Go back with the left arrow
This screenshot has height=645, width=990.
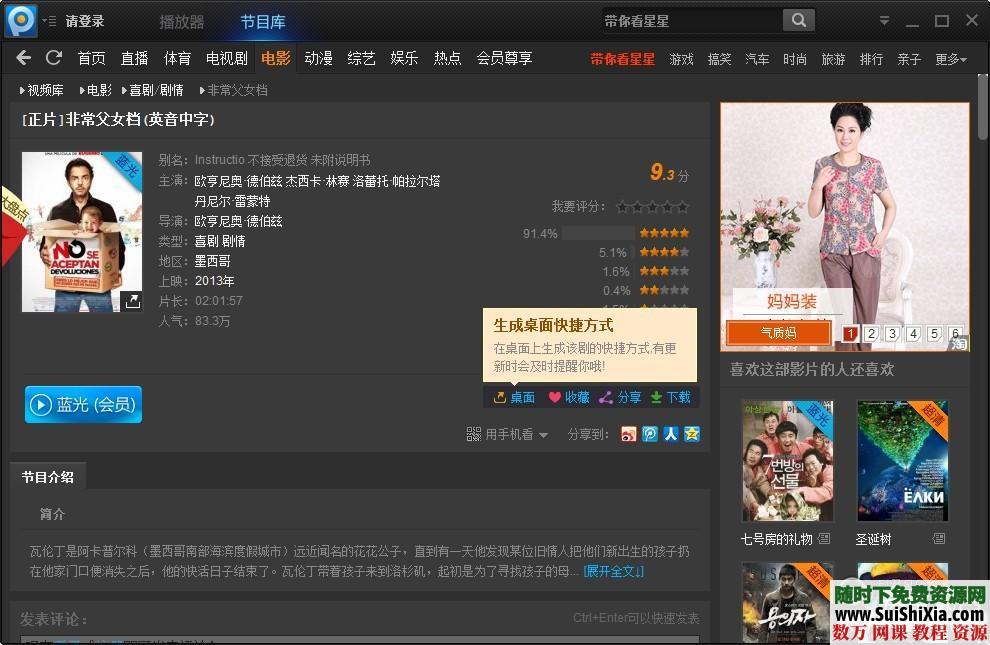(23, 58)
